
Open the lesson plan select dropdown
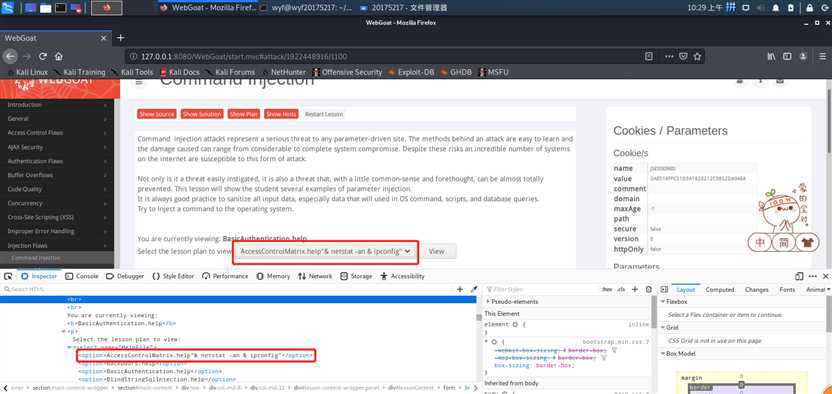pyautogui.click(x=326, y=251)
